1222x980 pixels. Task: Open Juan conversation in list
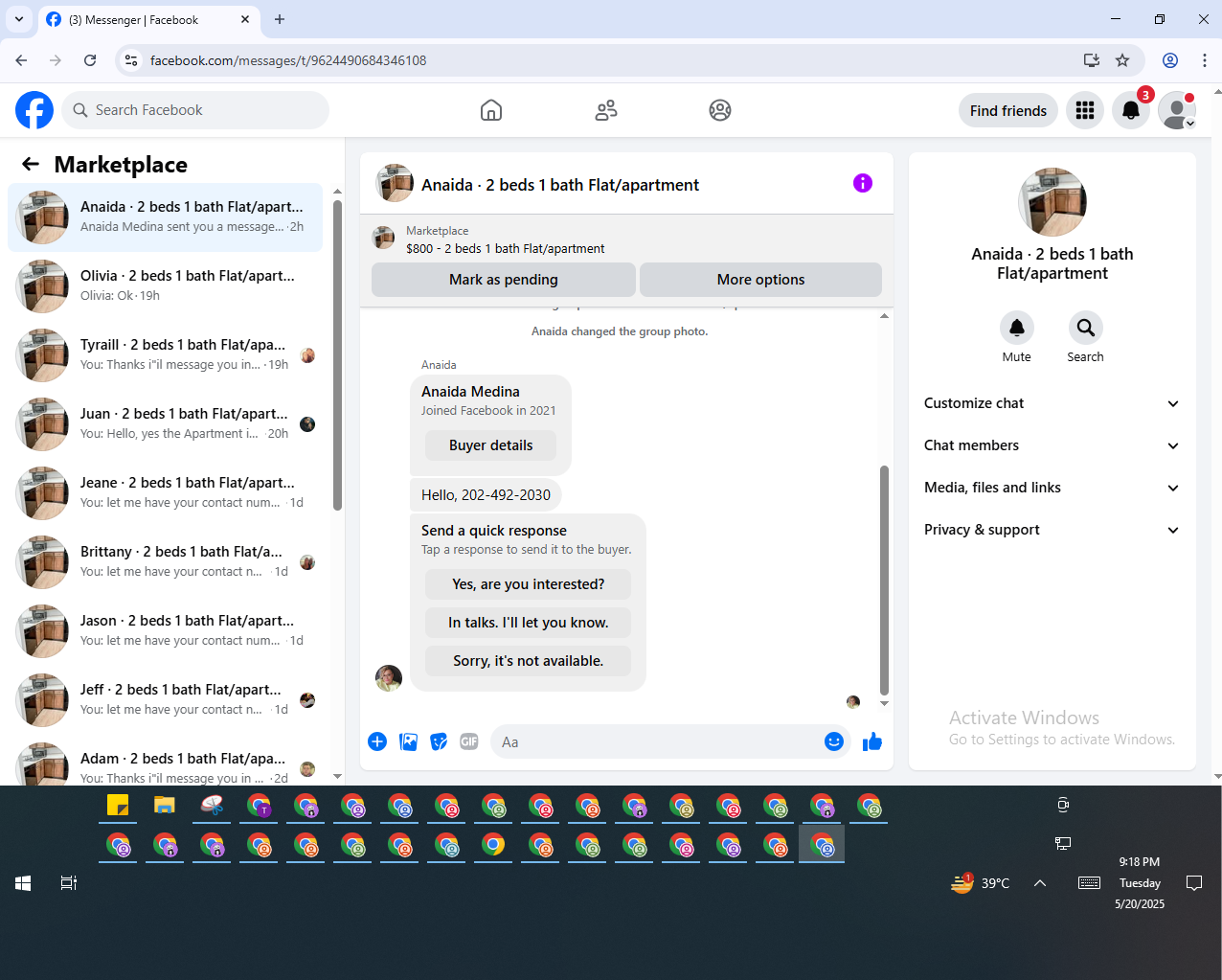165,424
